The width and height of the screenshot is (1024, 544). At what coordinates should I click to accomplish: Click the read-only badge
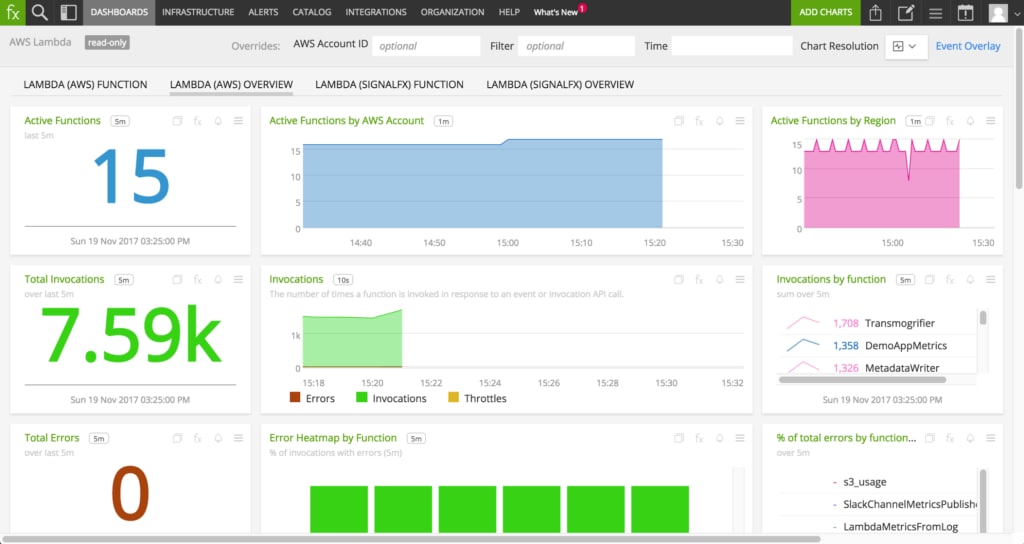pos(107,42)
